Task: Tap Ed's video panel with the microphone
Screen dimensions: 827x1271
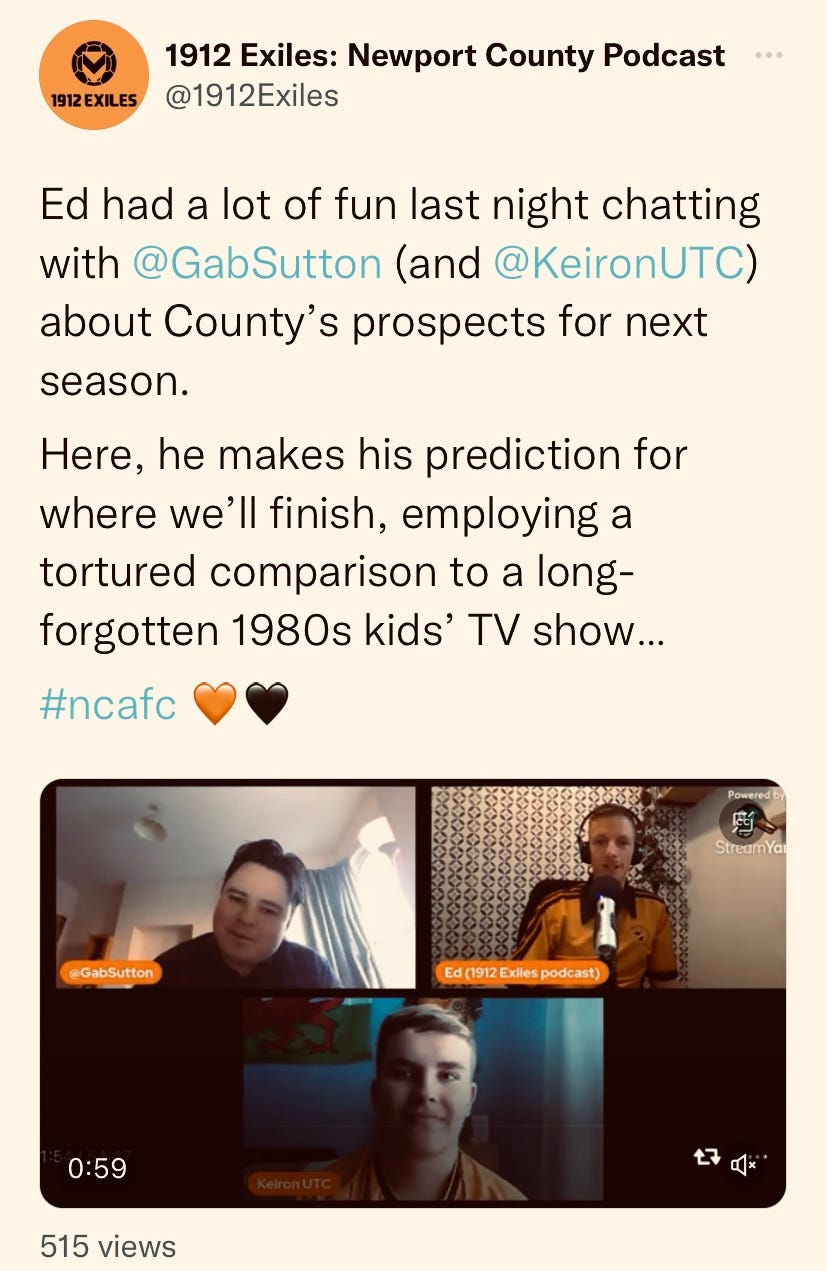Action: click(x=608, y=887)
